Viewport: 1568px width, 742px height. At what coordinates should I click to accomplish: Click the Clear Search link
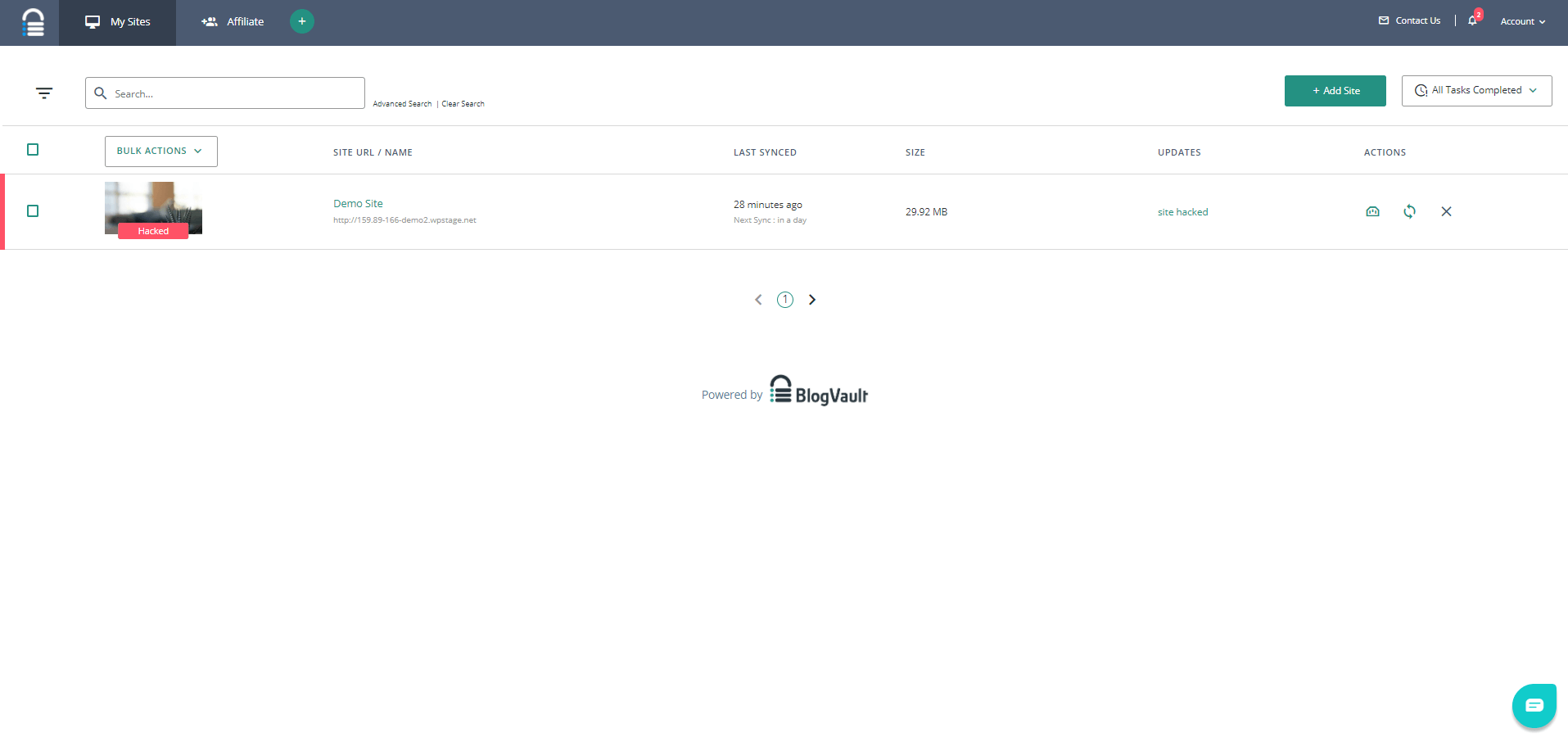pyautogui.click(x=463, y=104)
